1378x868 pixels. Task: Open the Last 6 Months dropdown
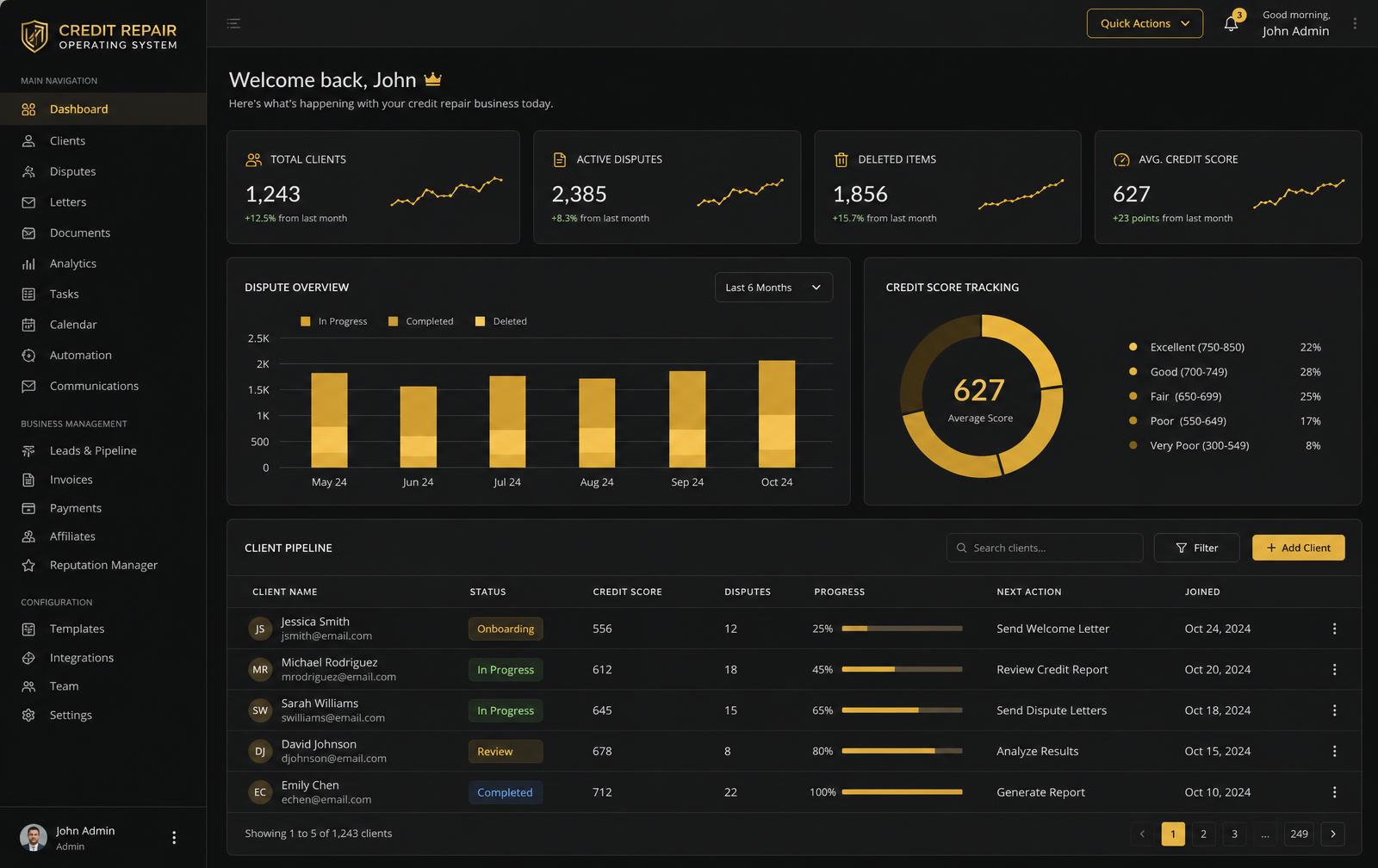(773, 288)
